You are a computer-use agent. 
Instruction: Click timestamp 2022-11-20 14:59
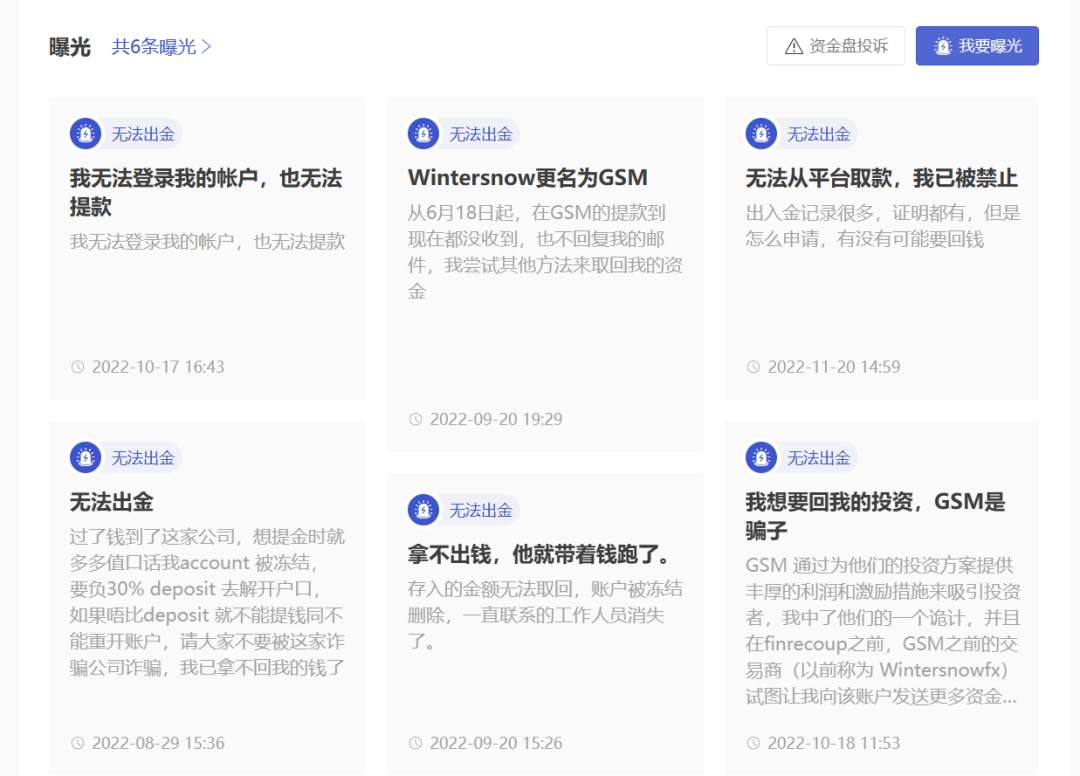(834, 367)
